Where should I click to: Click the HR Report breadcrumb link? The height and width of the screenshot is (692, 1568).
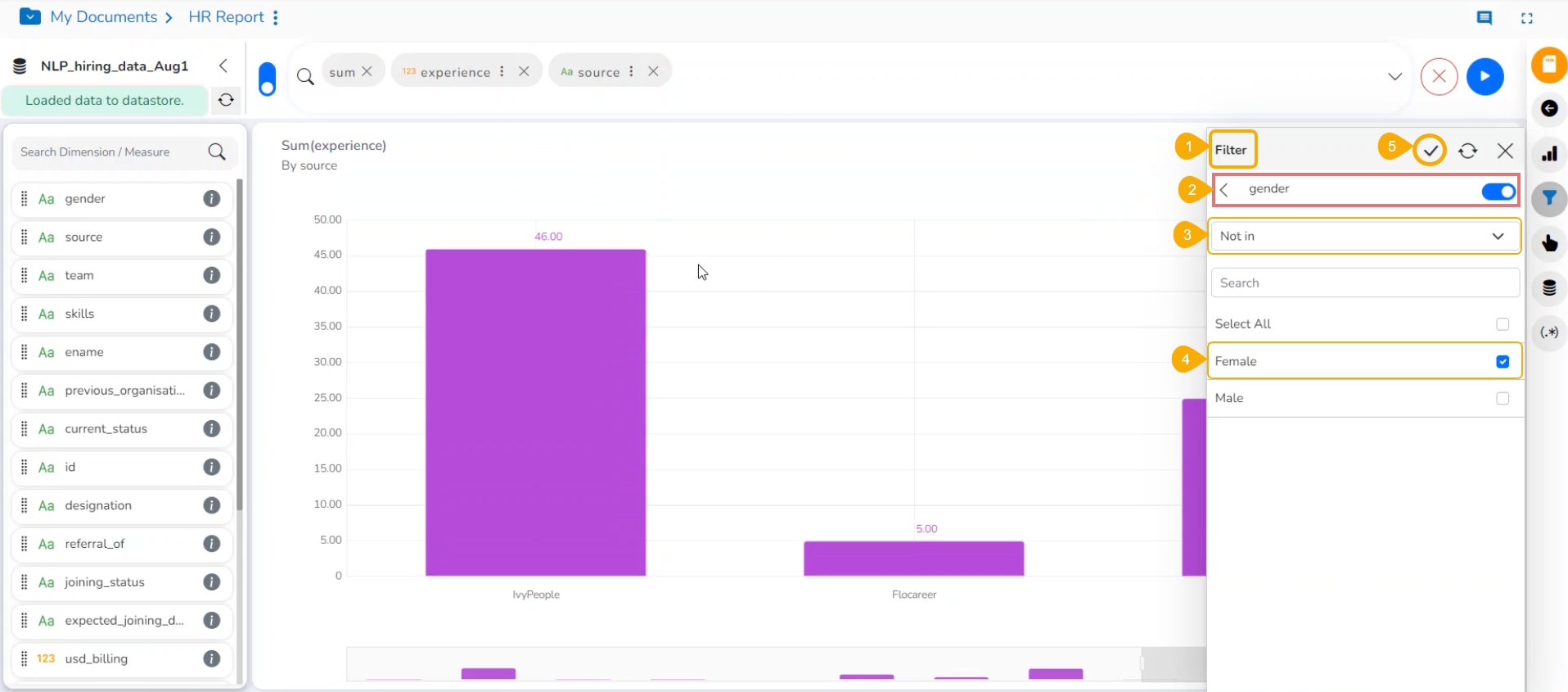226,17
